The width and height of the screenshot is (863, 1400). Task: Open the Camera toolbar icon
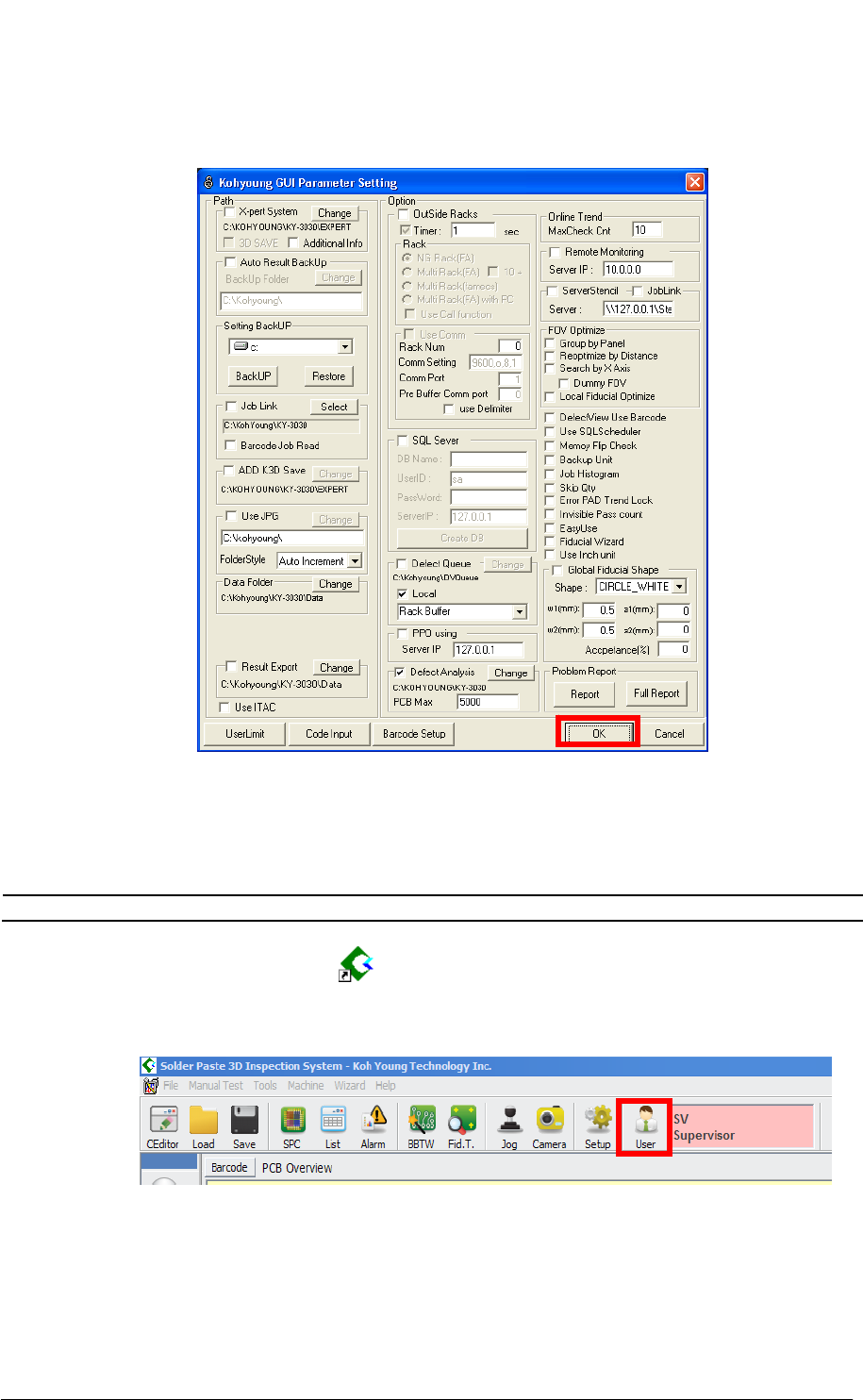tap(549, 1127)
